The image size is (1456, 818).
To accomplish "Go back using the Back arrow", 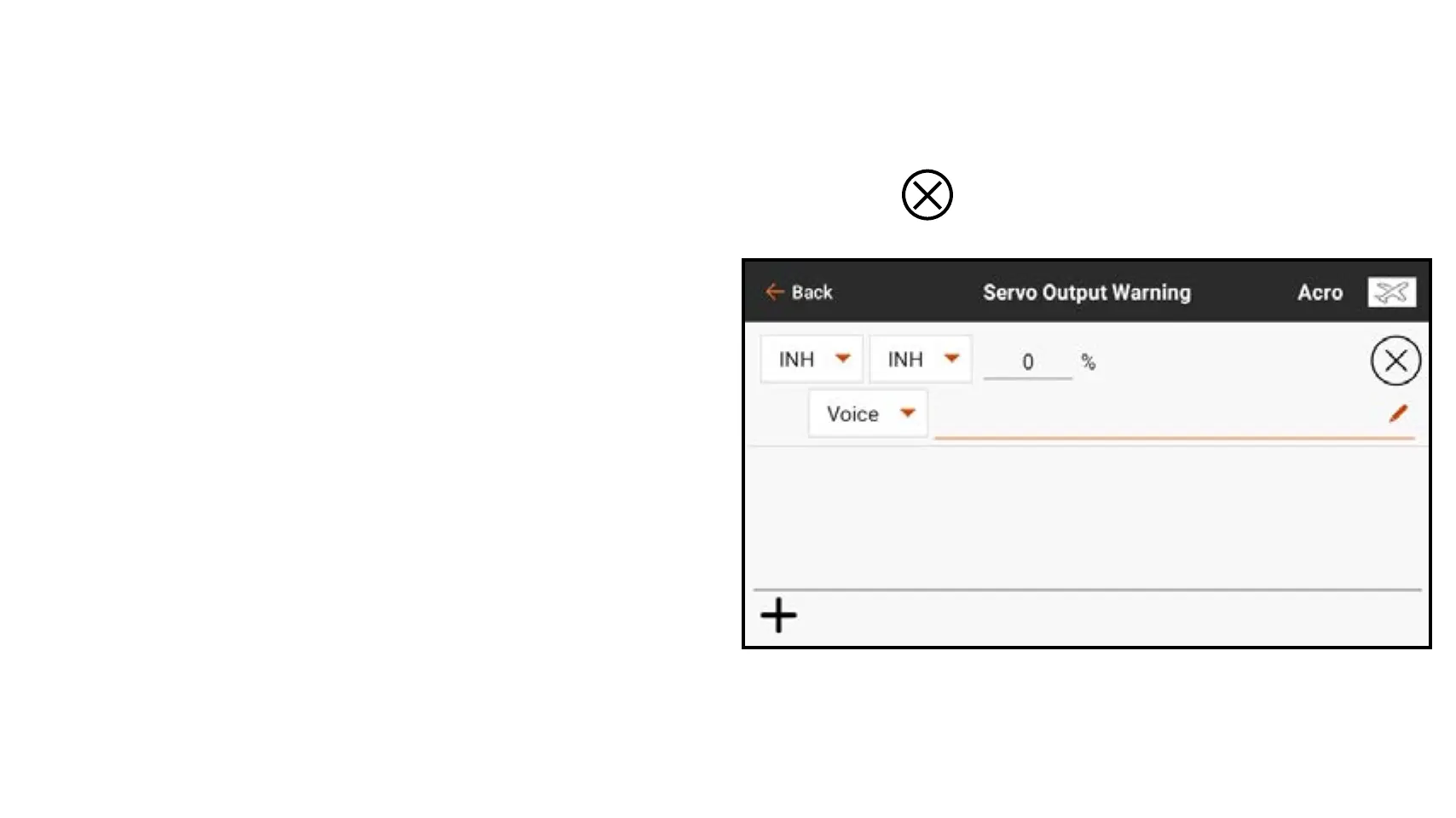I will click(798, 292).
